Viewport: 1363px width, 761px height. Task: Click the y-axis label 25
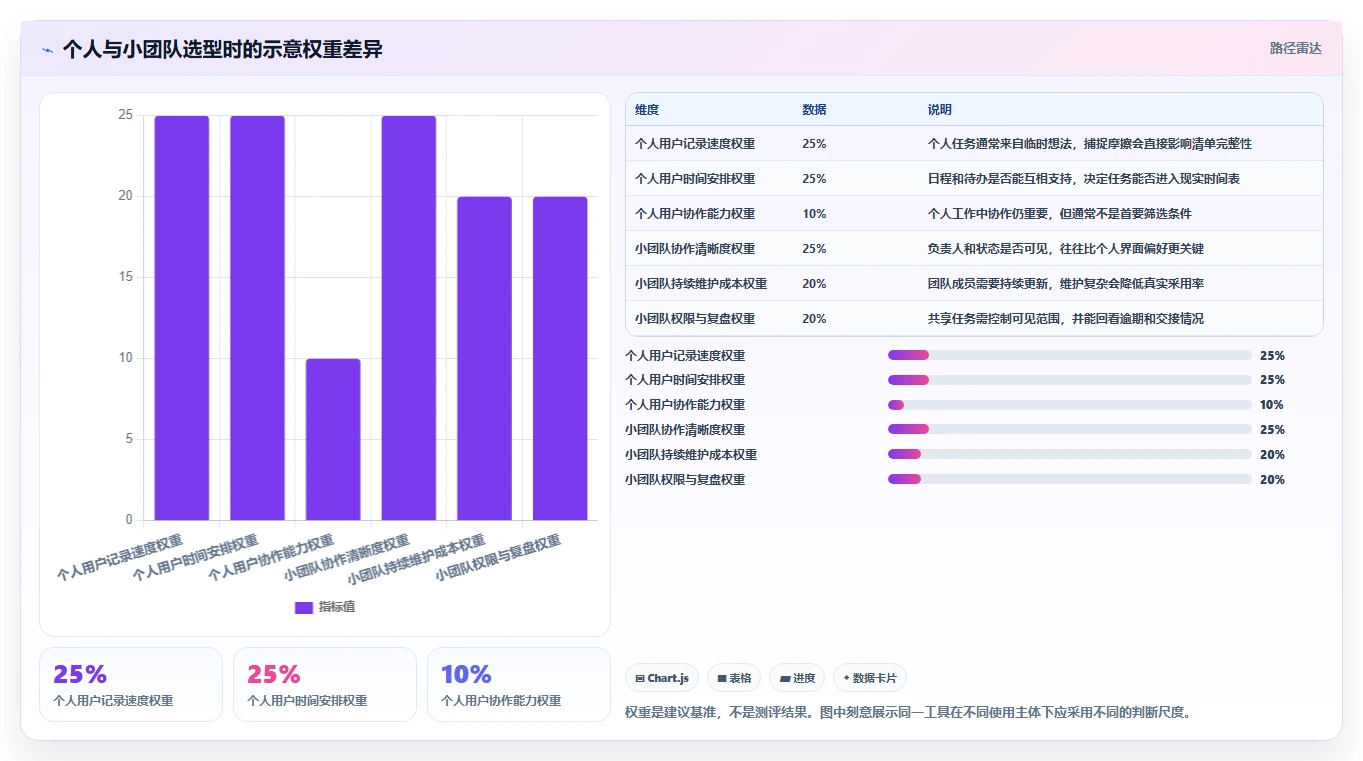click(x=126, y=115)
